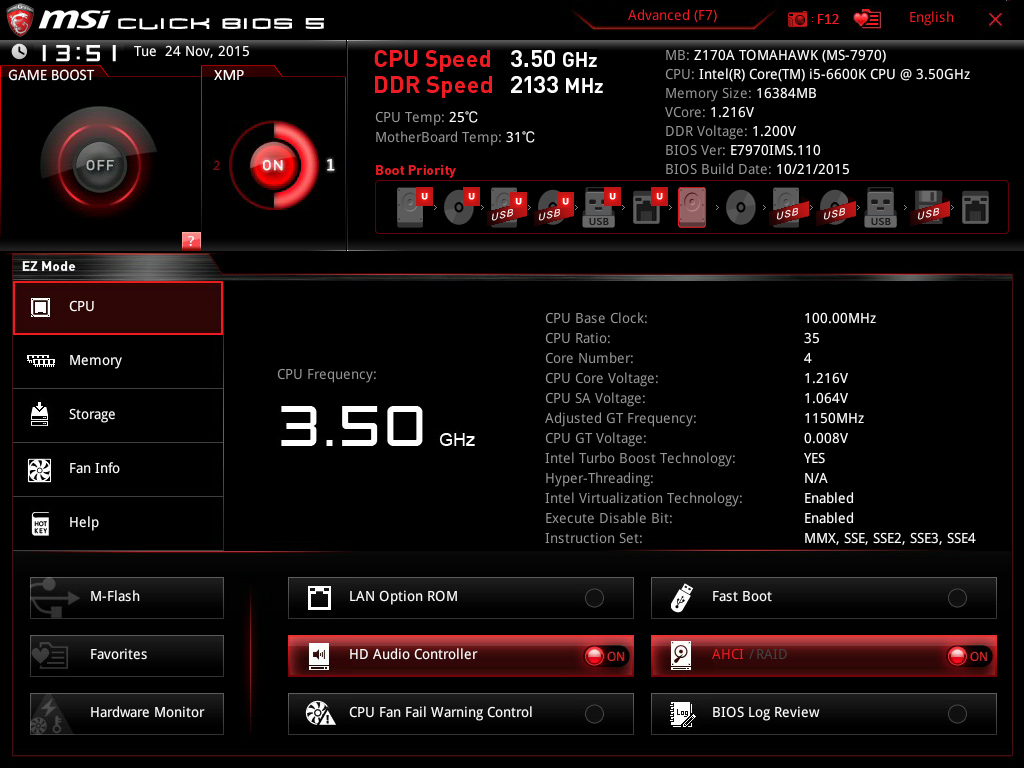Viewport: 1024px width, 768px height.
Task: Open the M-Flash utility
Action: 127,598
